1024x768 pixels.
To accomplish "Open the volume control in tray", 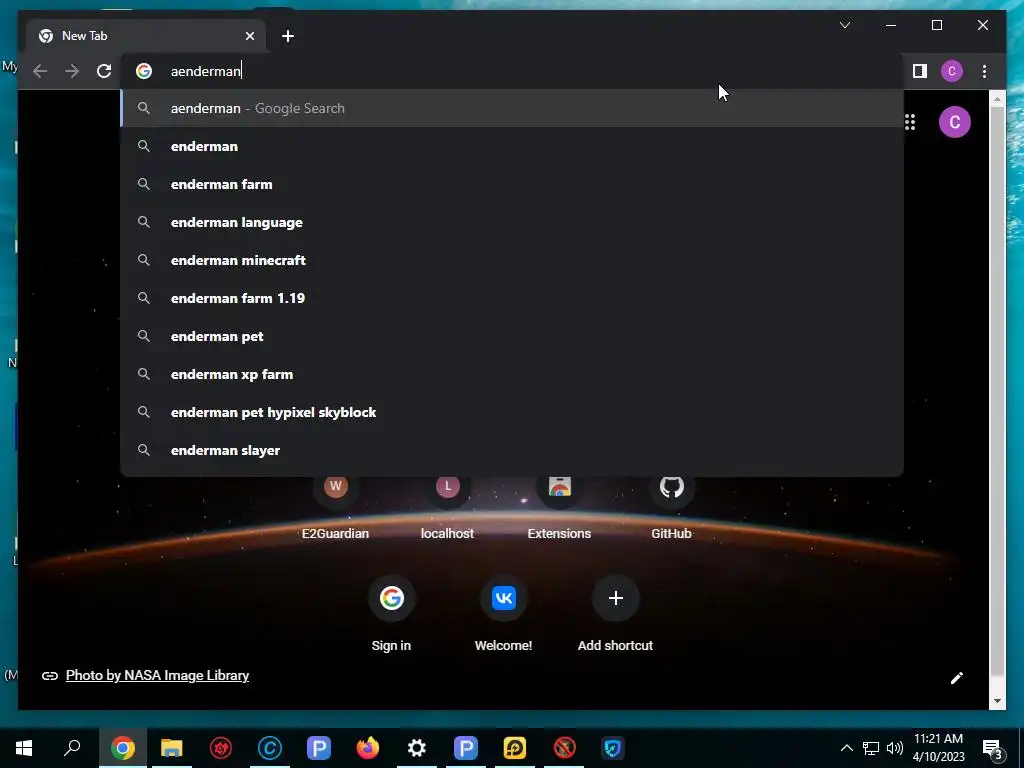I will [x=895, y=748].
